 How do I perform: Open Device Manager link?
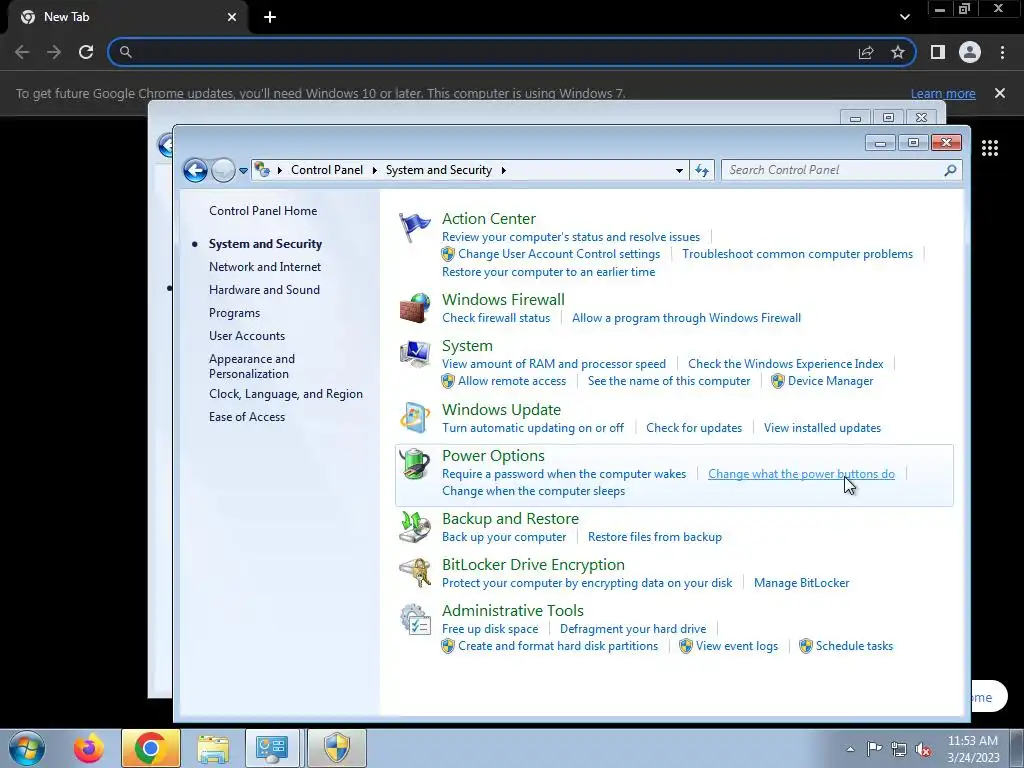pyautogui.click(x=830, y=381)
